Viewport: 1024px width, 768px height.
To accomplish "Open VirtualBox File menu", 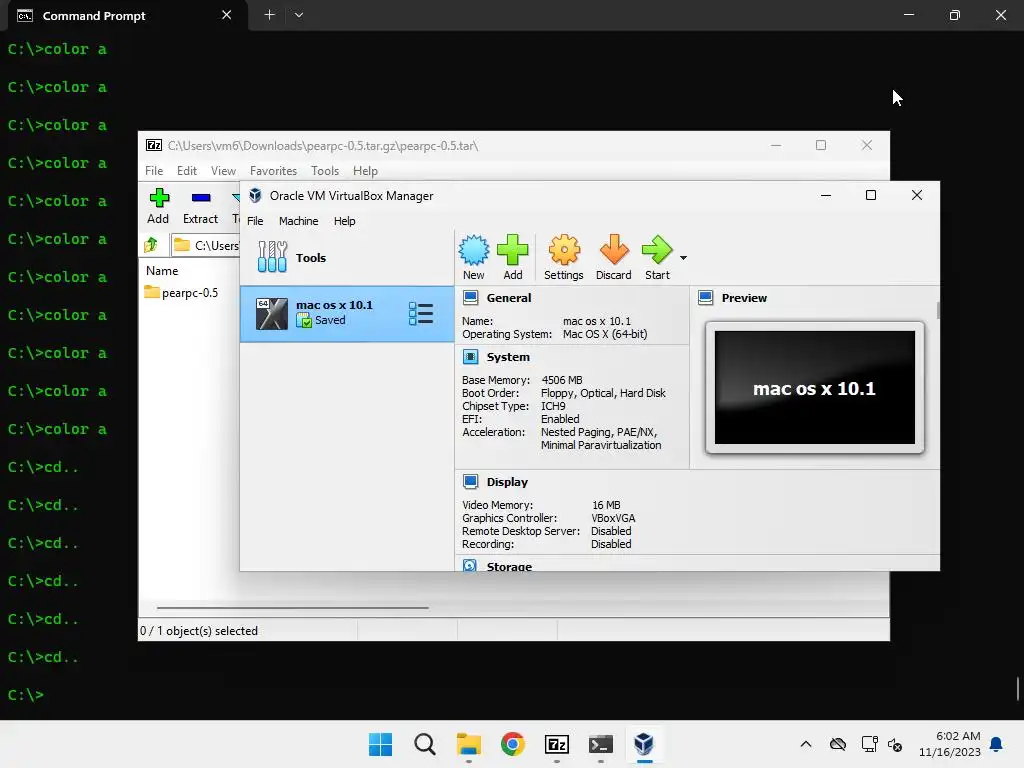I will click(255, 221).
